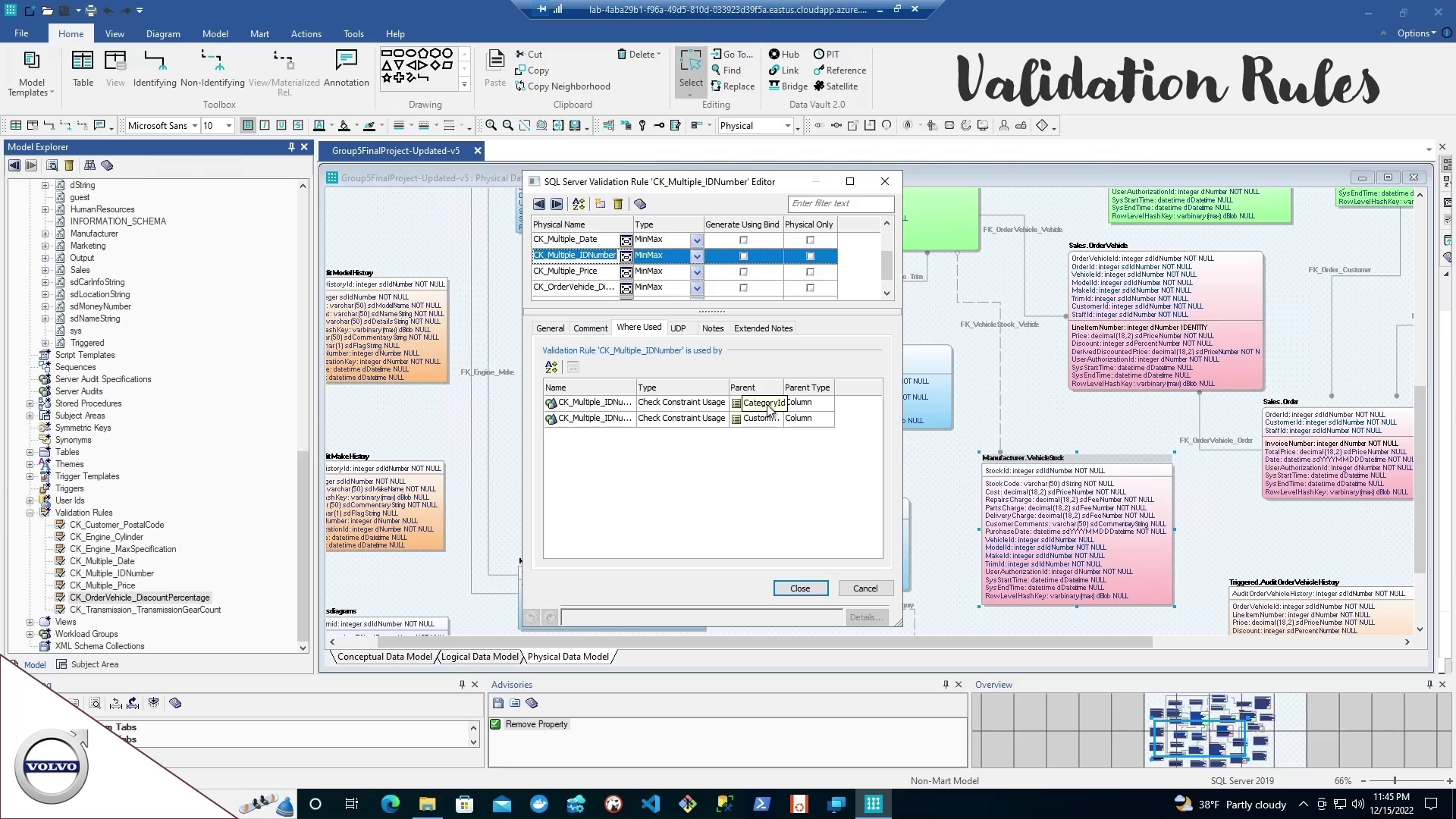The height and width of the screenshot is (819, 1456).
Task: Toggle Physical Only for CK_Multiple_IDNumber
Action: [810, 256]
